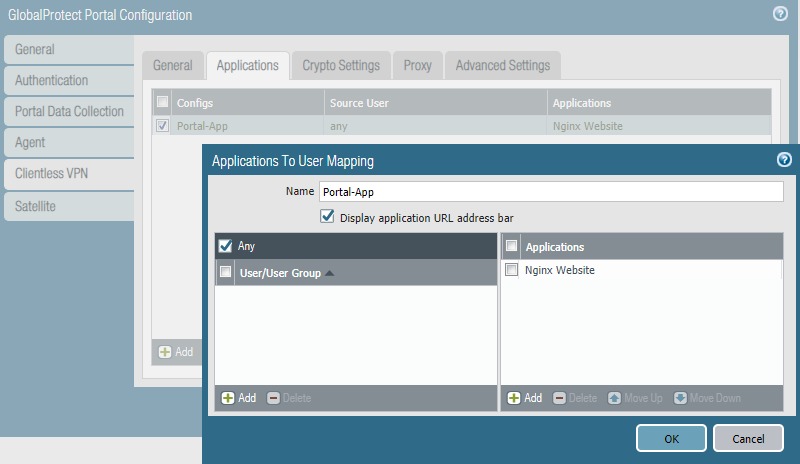
Task: Uncheck the Any user checkbox
Action: coord(225,245)
